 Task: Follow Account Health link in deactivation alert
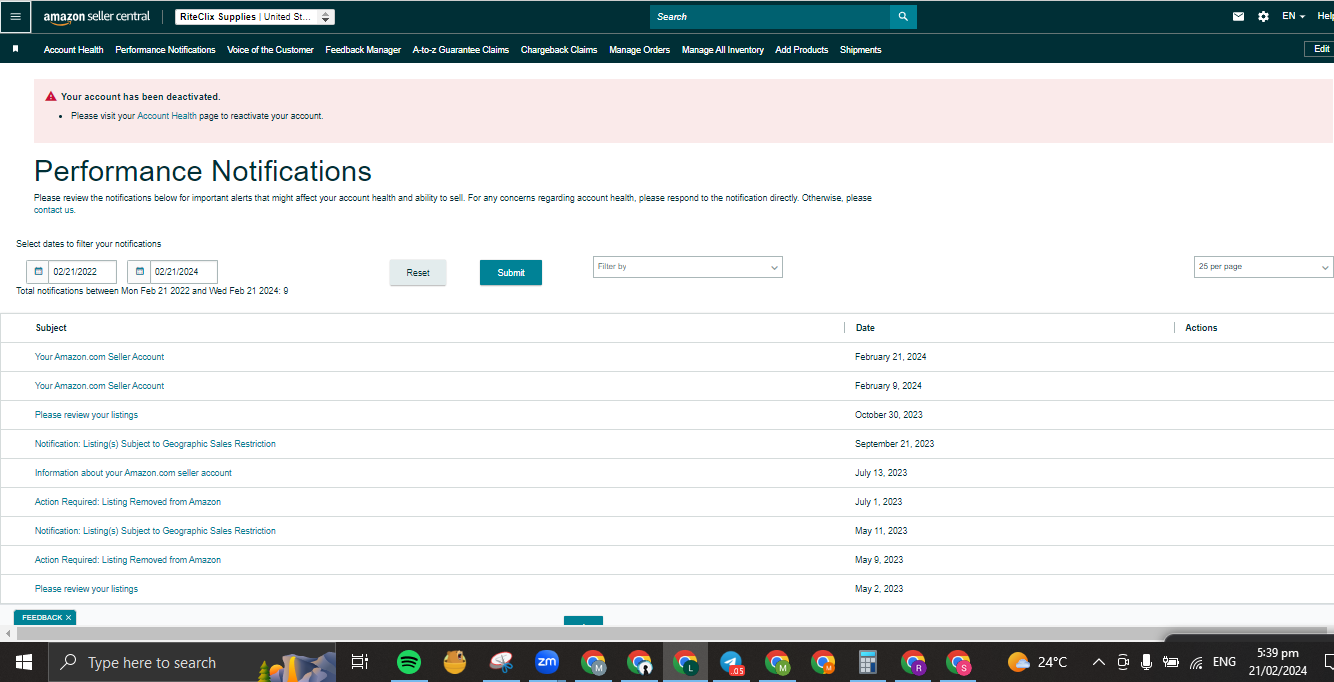[x=167, y=116]
